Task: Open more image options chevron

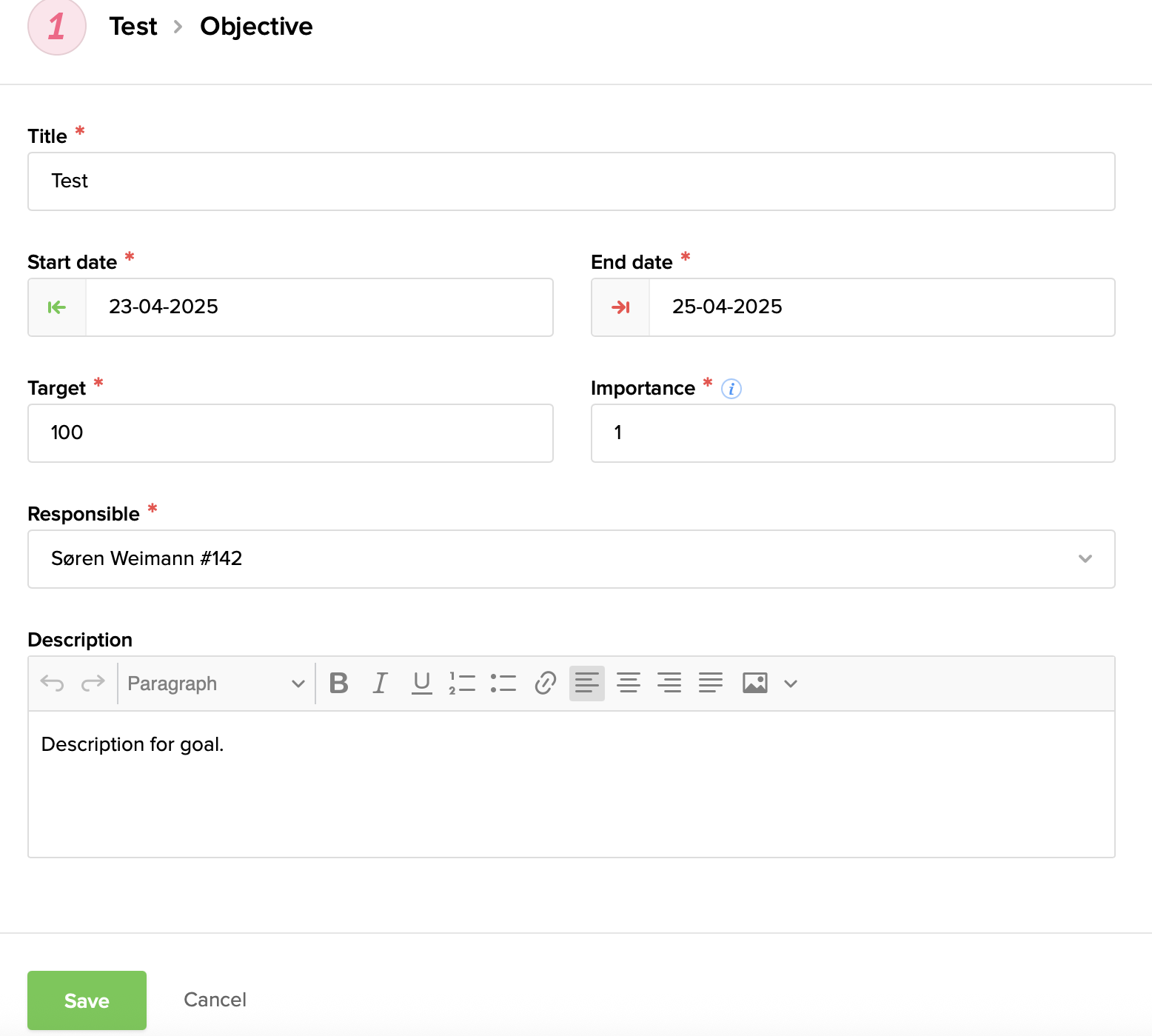Action: coord(791,684)
